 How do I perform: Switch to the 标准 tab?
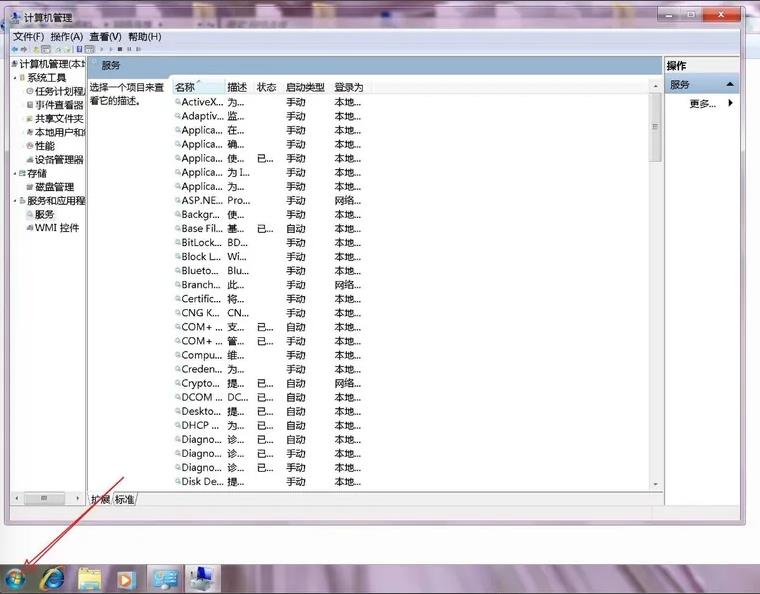[125, 499]
